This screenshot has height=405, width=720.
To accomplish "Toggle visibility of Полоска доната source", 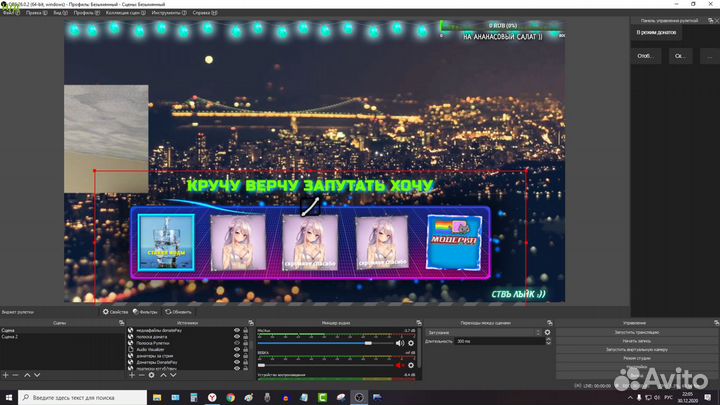I will [237, 336].
